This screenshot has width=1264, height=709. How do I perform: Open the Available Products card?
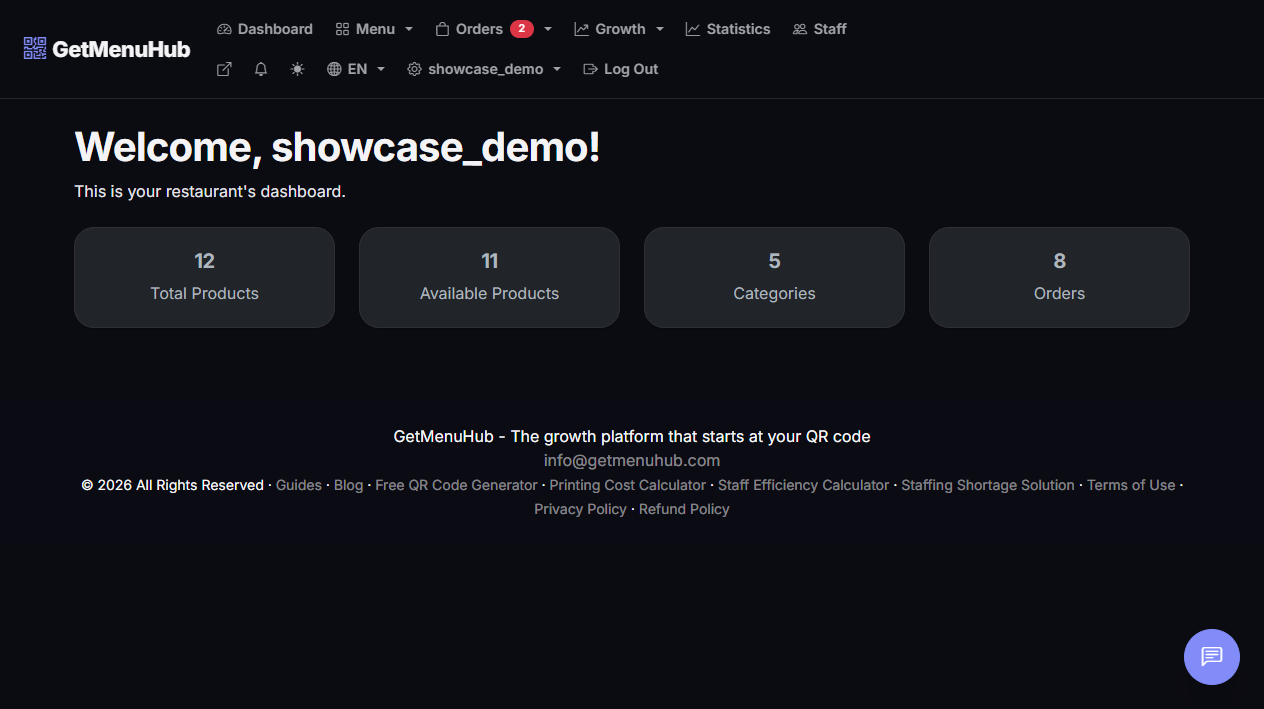point(489,277)
